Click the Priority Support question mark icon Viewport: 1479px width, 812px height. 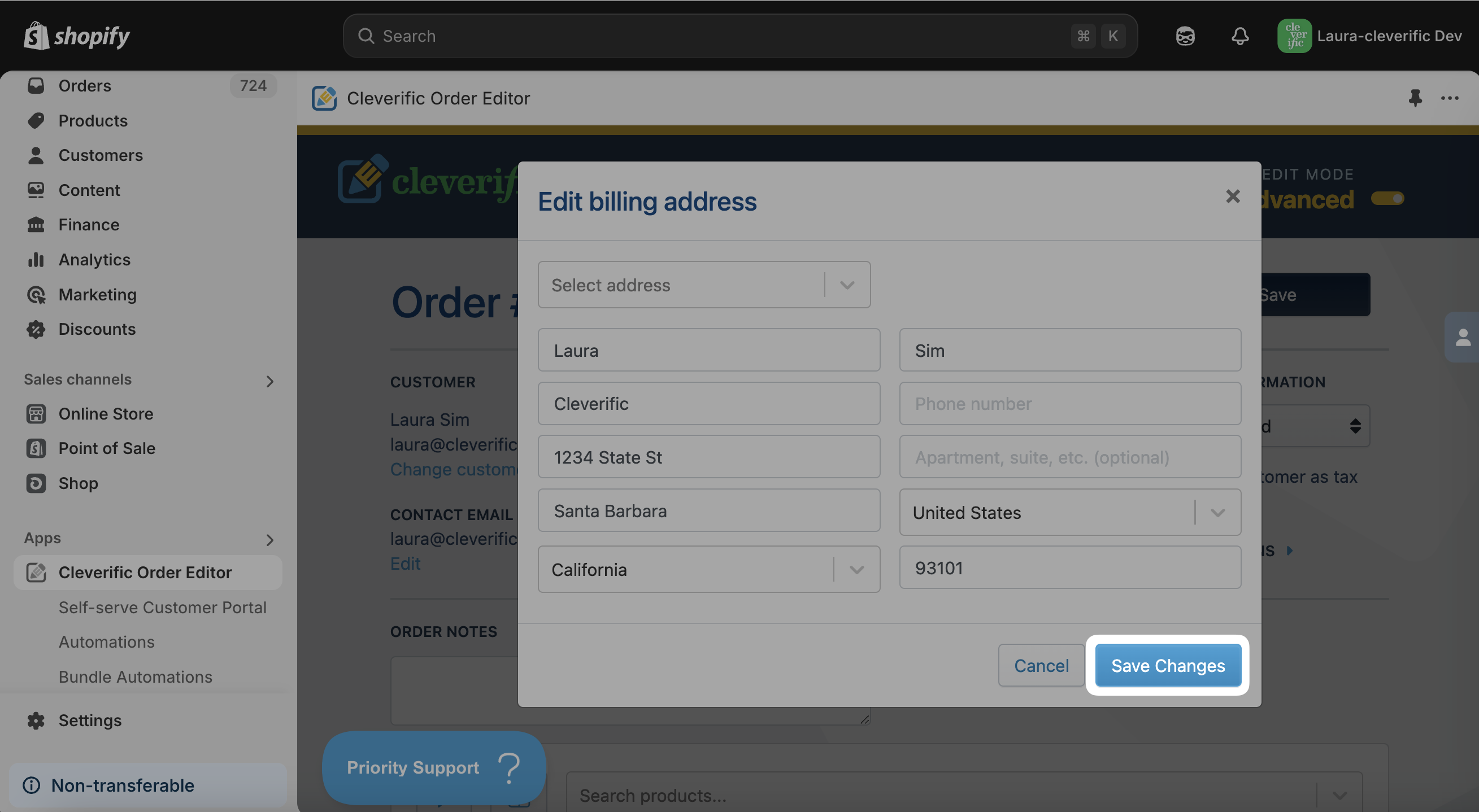pos(509,768)
